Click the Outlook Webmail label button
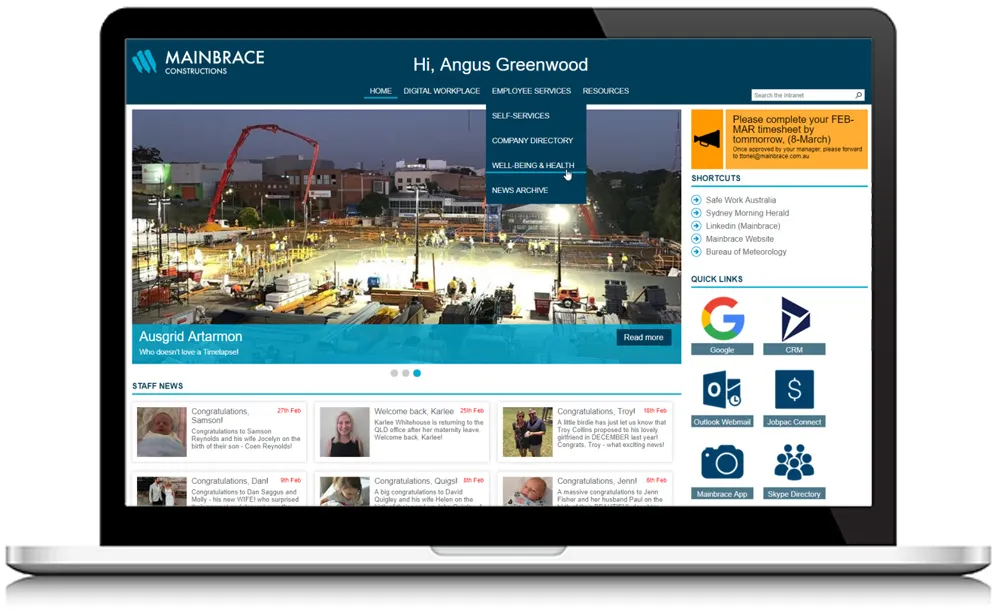The width and height of the screenshot is (1000, 616). point(722,422)
